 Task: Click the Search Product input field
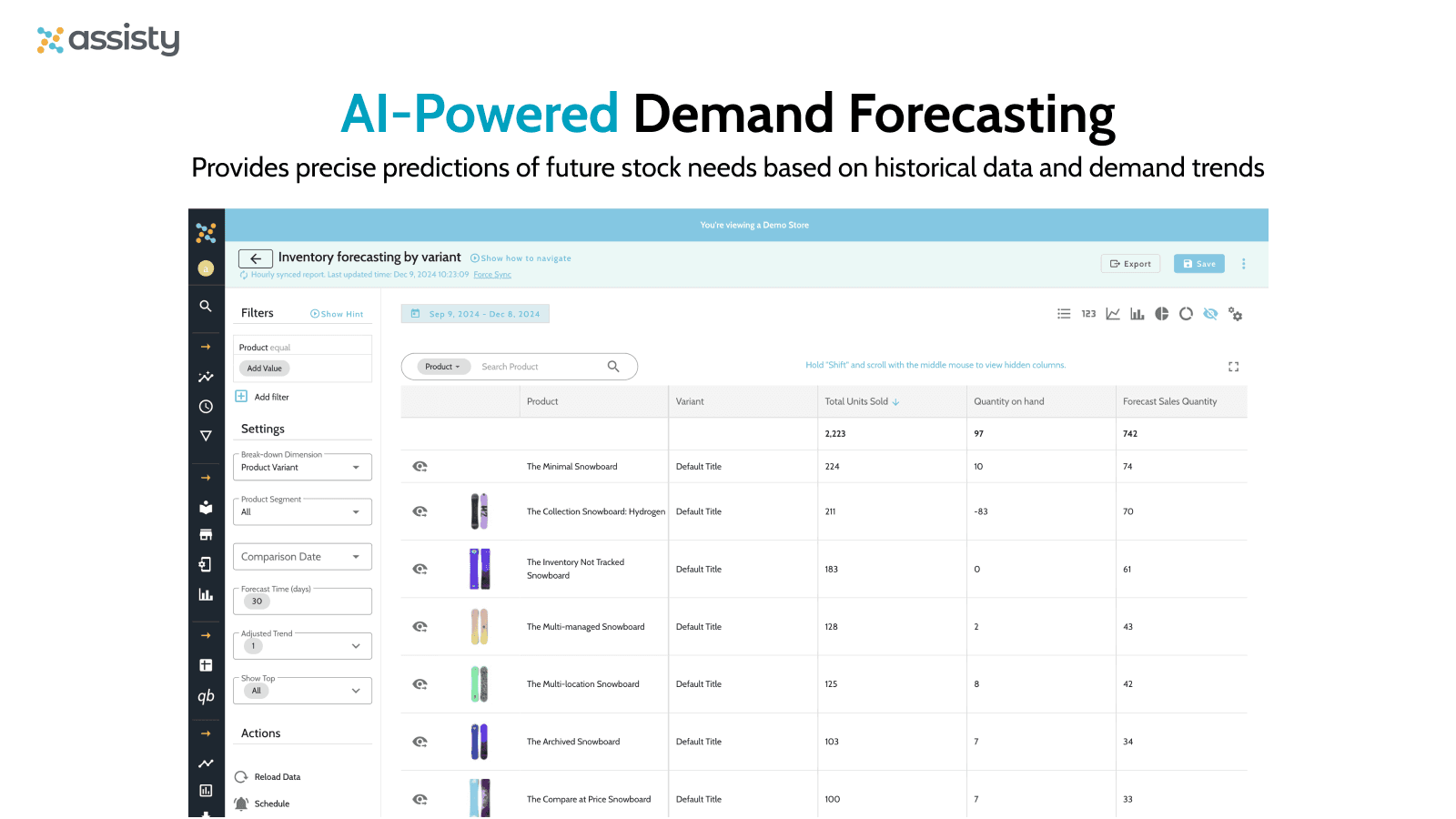point(537,367)
